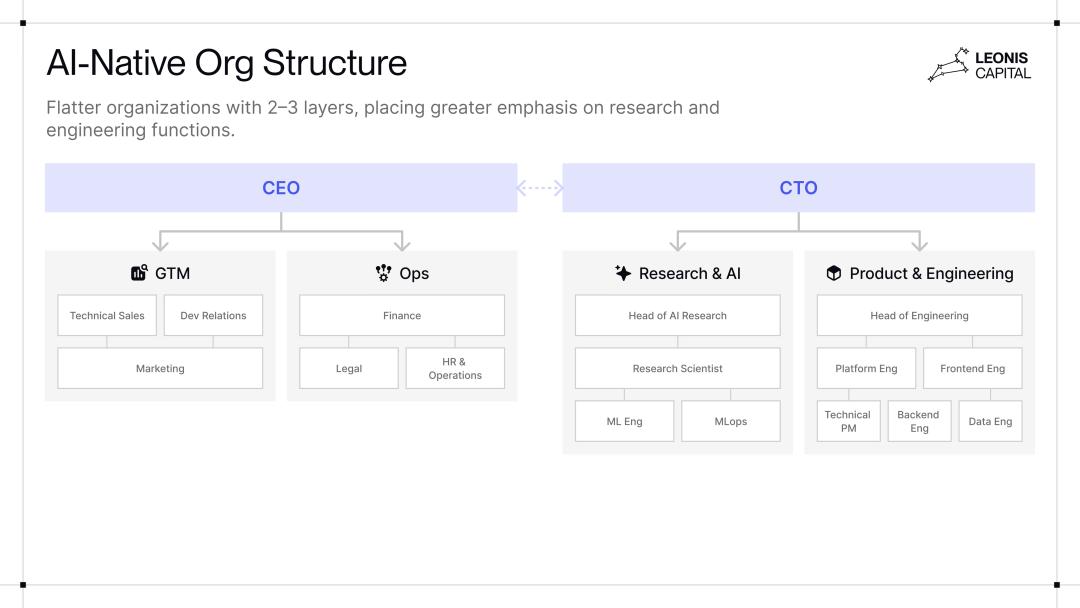Click the Marketing box
This screenshot has height=608, width=1080.
pos(160,368)
